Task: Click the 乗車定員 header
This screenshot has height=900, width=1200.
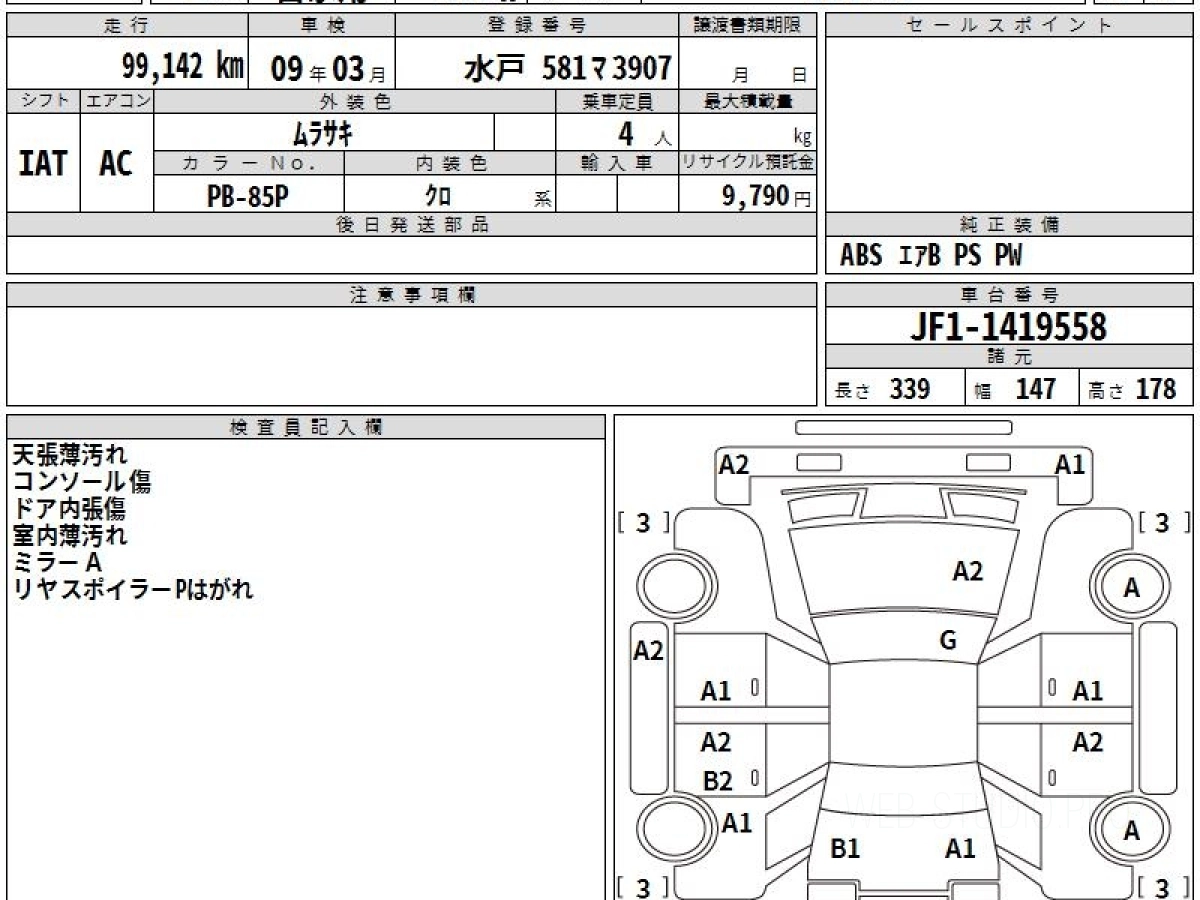Action: pyautogui.click(x=617, y=101)
